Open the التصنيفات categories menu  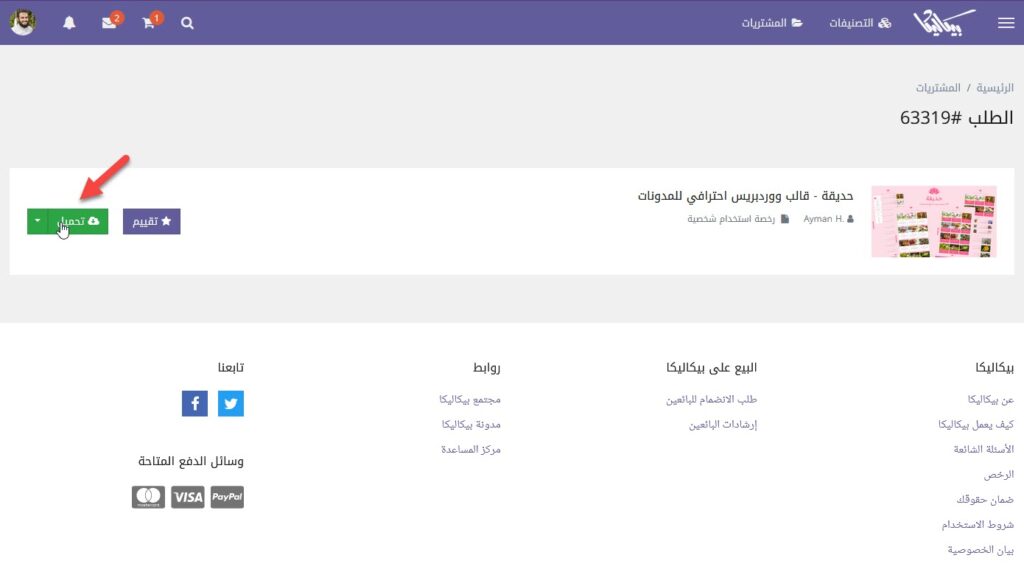[859, 23]
